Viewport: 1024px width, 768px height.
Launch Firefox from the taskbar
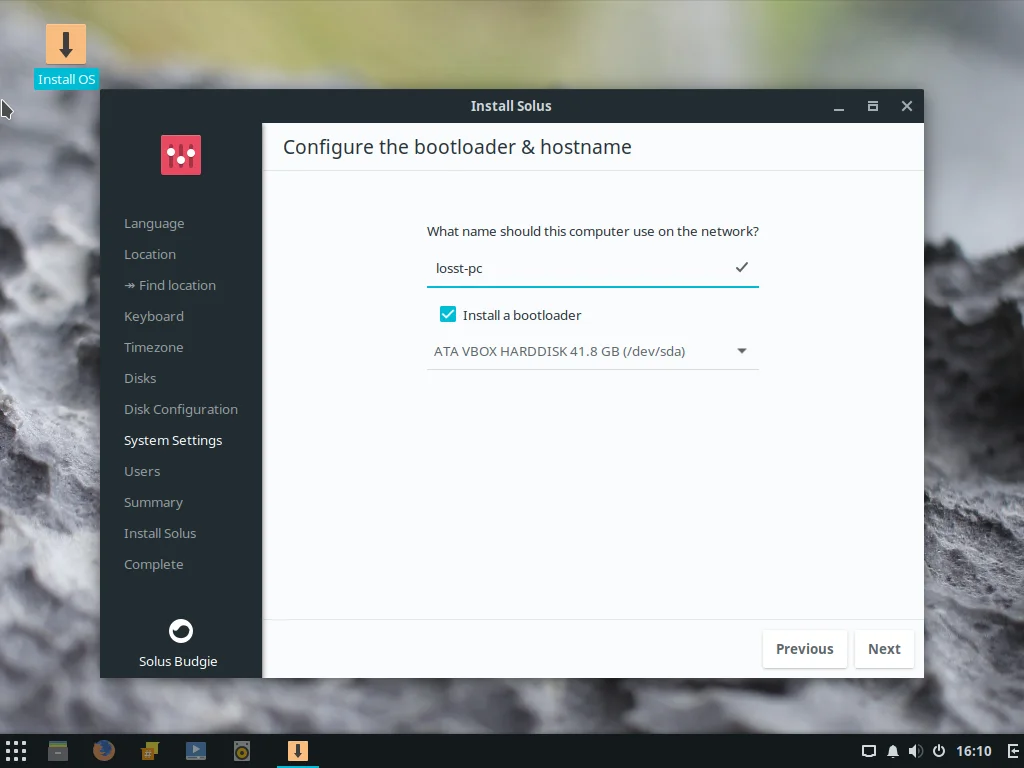tap(103, 751)
